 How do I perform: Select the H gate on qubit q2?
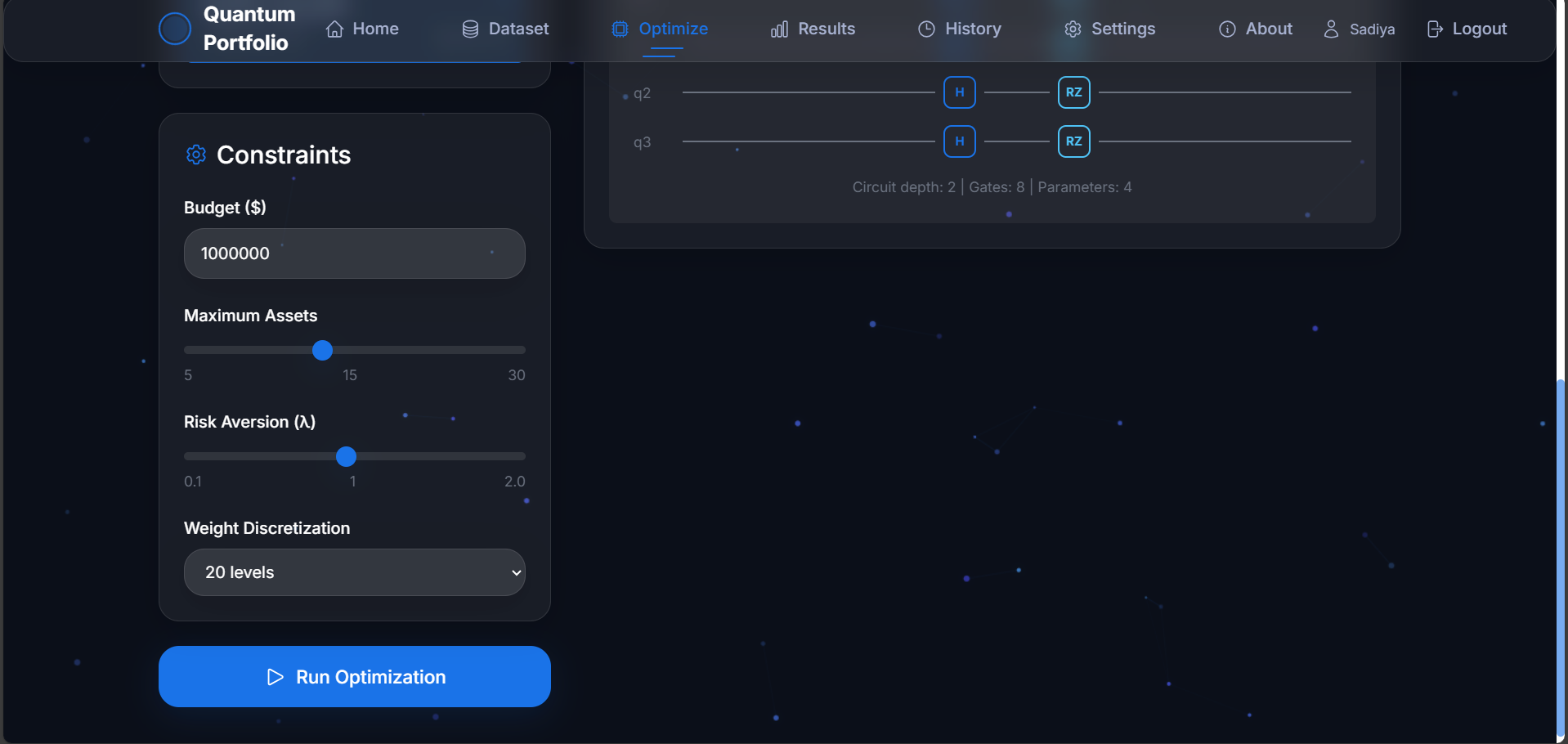click(x=960, y=92)
